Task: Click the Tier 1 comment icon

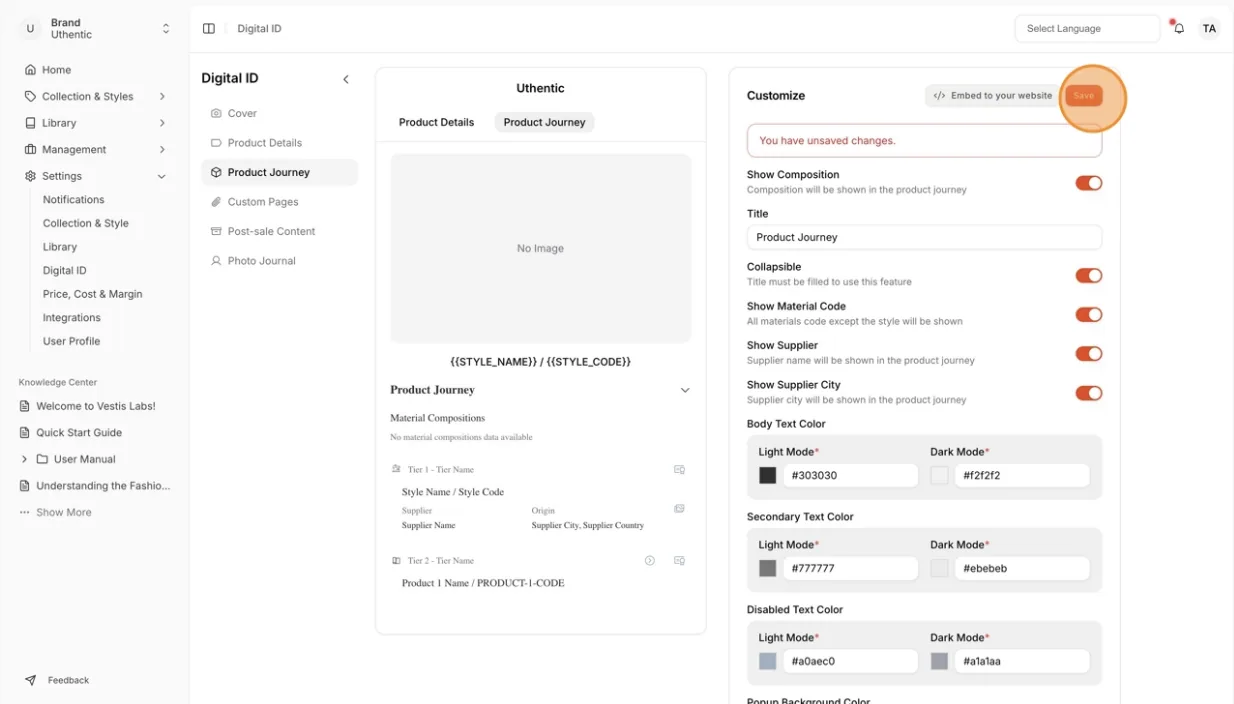Action: (679, 469)
